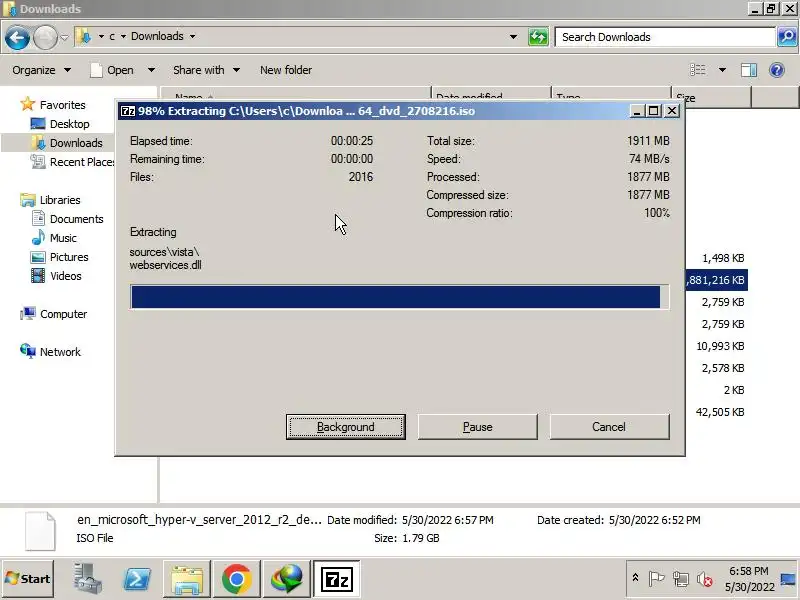Click the muted speaker tray icon
The height and width of the screenshot is (600, 800).
coord(705,579)
